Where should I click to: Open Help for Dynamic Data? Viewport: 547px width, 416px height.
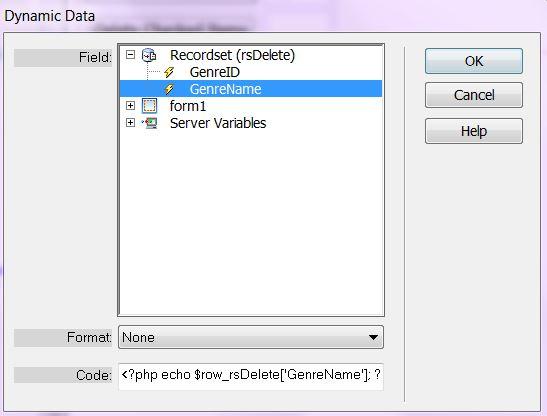(474, 131)
